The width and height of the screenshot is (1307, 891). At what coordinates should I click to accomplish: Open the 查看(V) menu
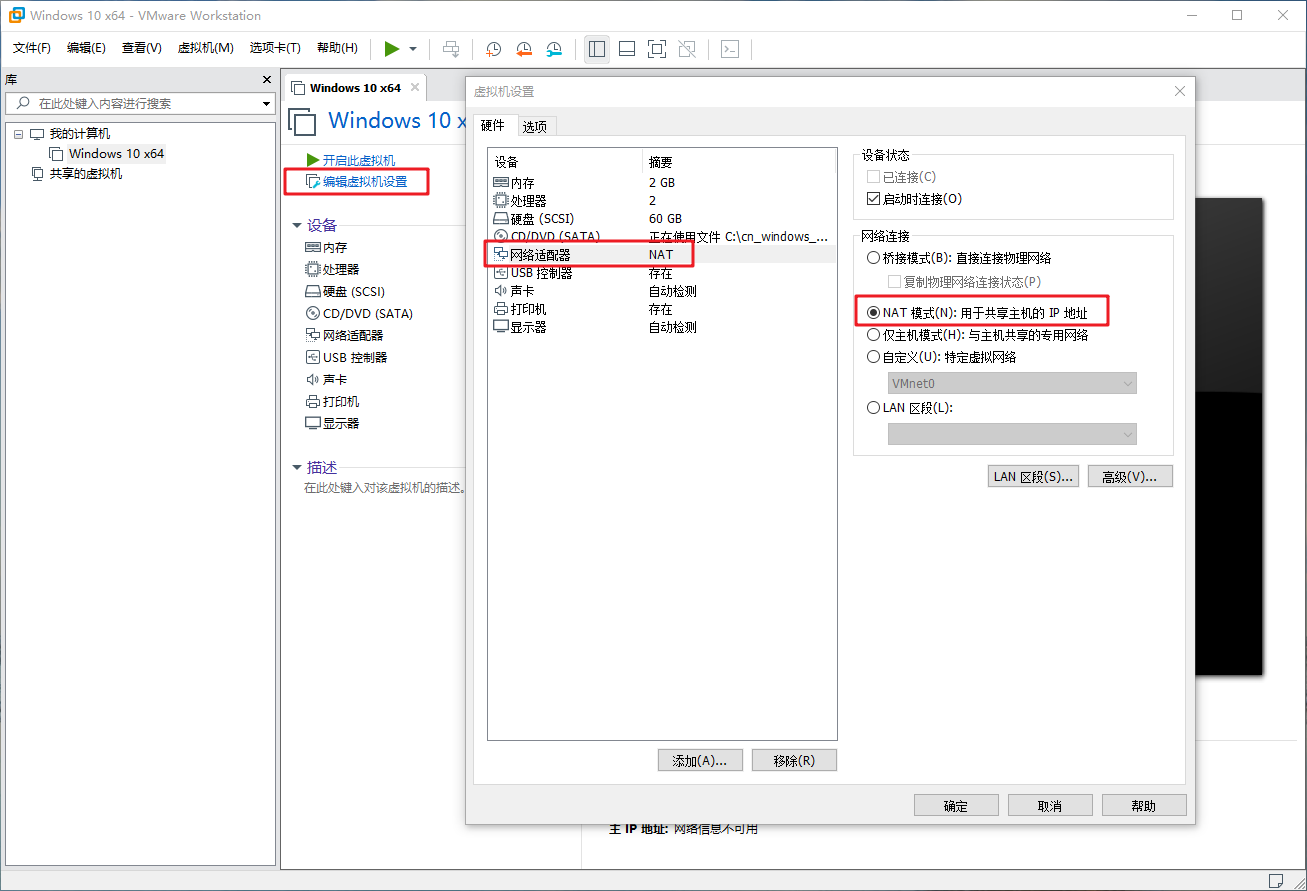click(141, 48)
